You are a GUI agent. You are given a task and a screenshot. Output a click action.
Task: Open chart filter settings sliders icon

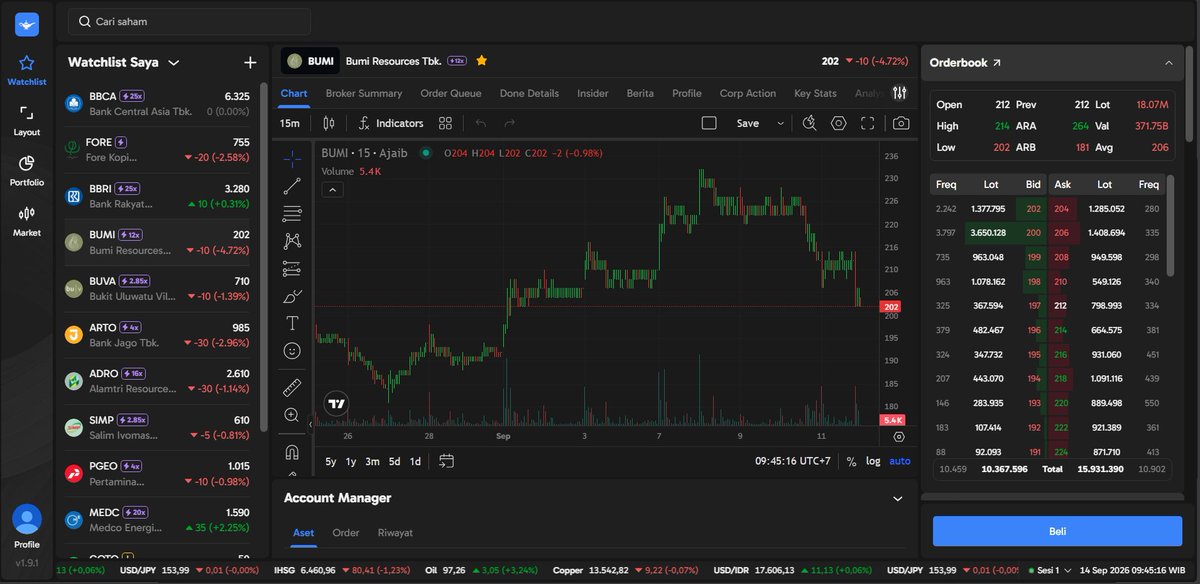click(x=900, y=93)
